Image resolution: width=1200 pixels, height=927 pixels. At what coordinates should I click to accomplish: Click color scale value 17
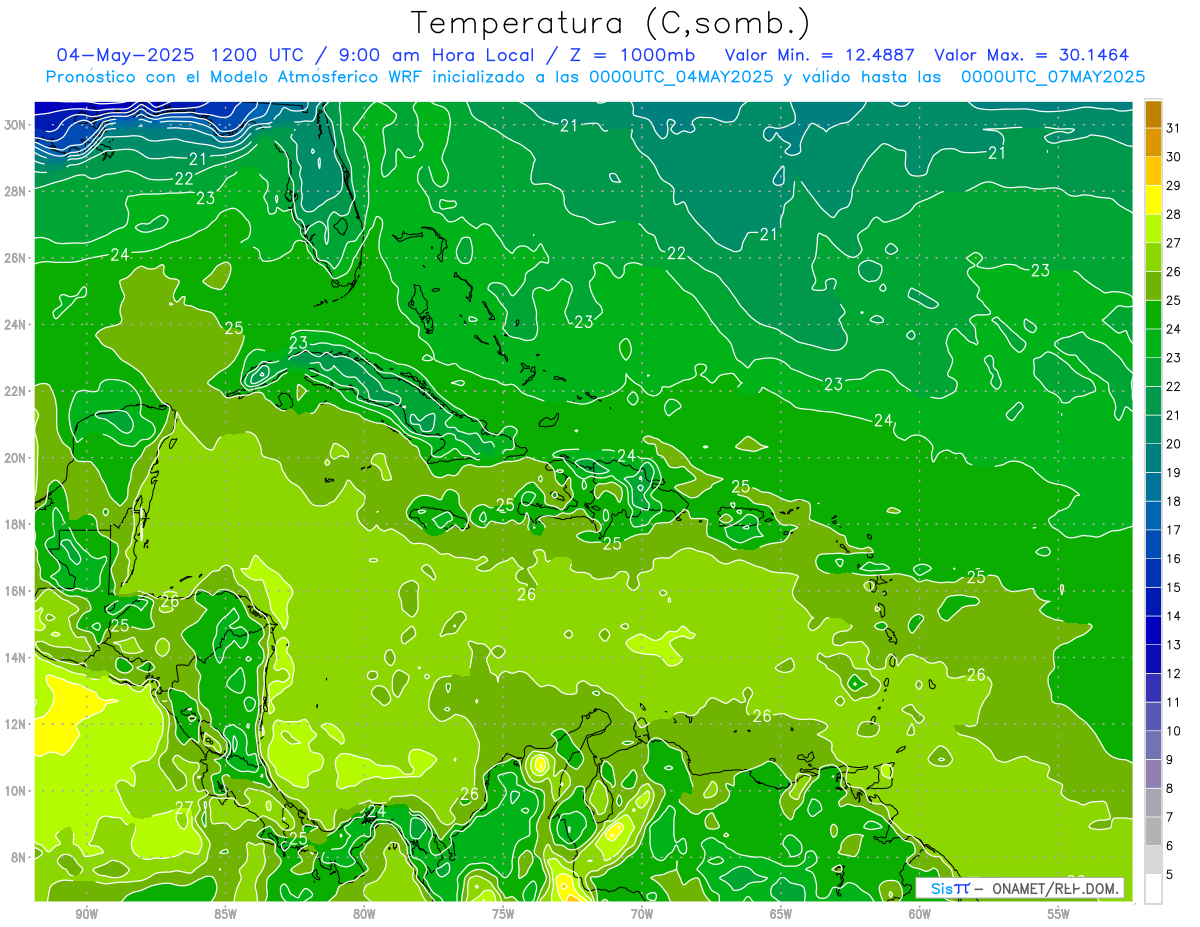coord(1173,530)
